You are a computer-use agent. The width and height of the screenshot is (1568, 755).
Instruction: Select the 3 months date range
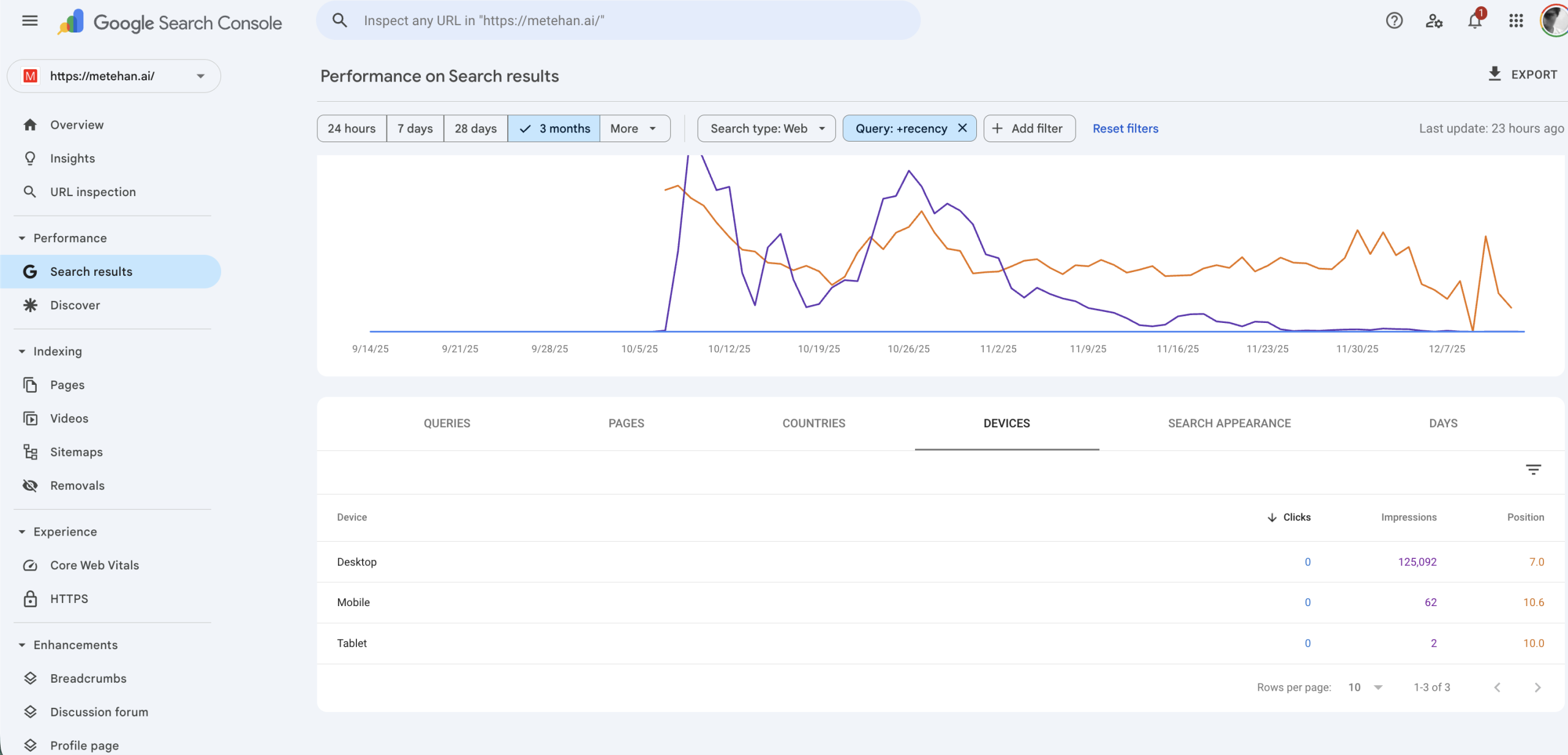(554, 129)
